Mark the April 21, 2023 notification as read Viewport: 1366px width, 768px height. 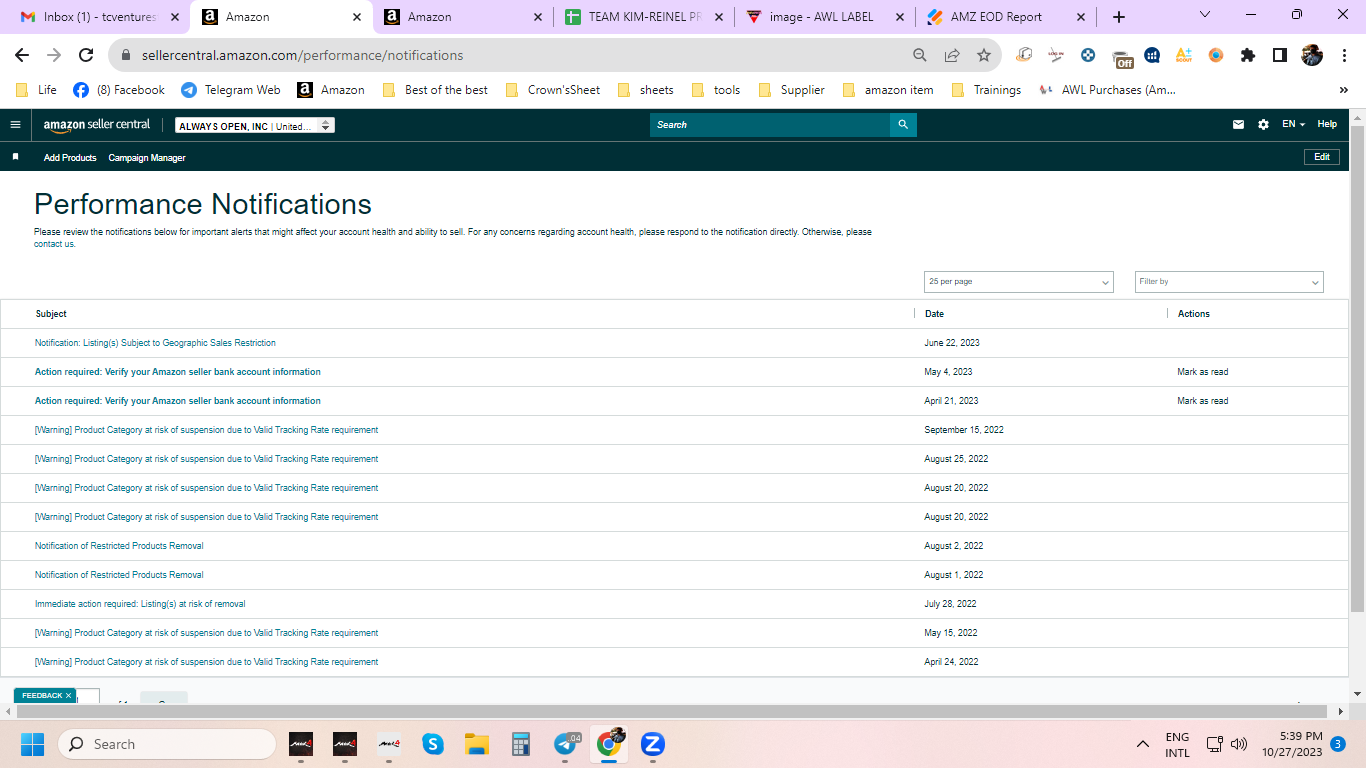point(1203,401)
